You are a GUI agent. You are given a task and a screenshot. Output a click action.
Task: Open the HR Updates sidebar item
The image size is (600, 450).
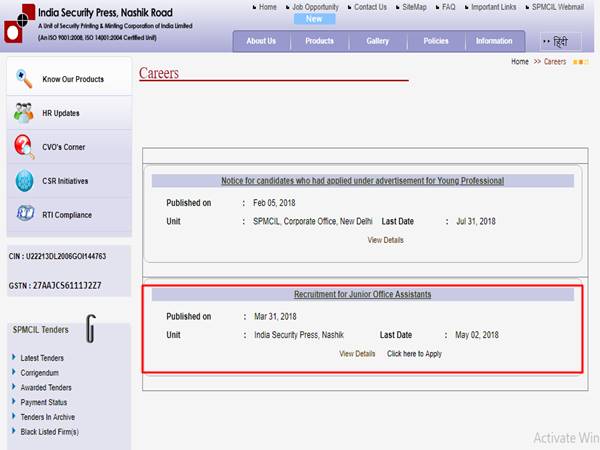point(69,113)
